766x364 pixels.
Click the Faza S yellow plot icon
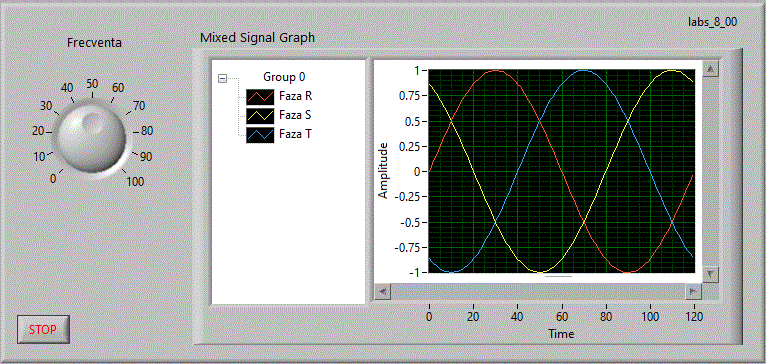(x=259, y=116)
